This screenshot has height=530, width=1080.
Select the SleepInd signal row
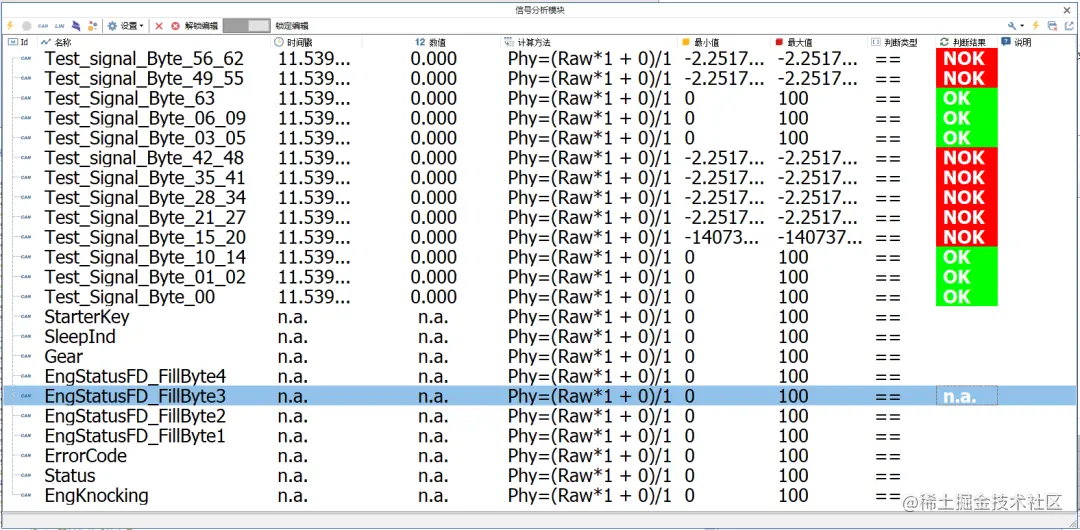539,337
